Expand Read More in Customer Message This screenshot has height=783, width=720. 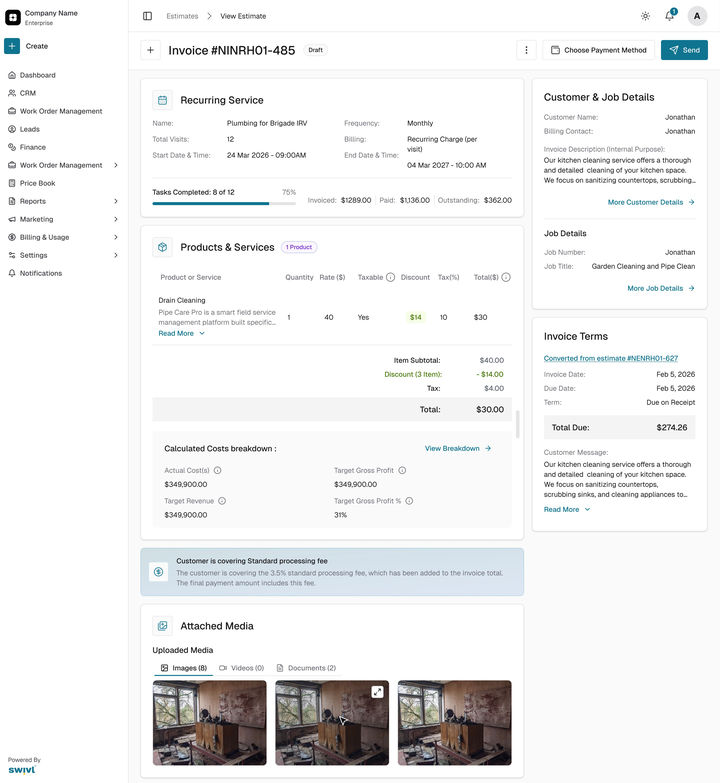(x=567, y=509)
